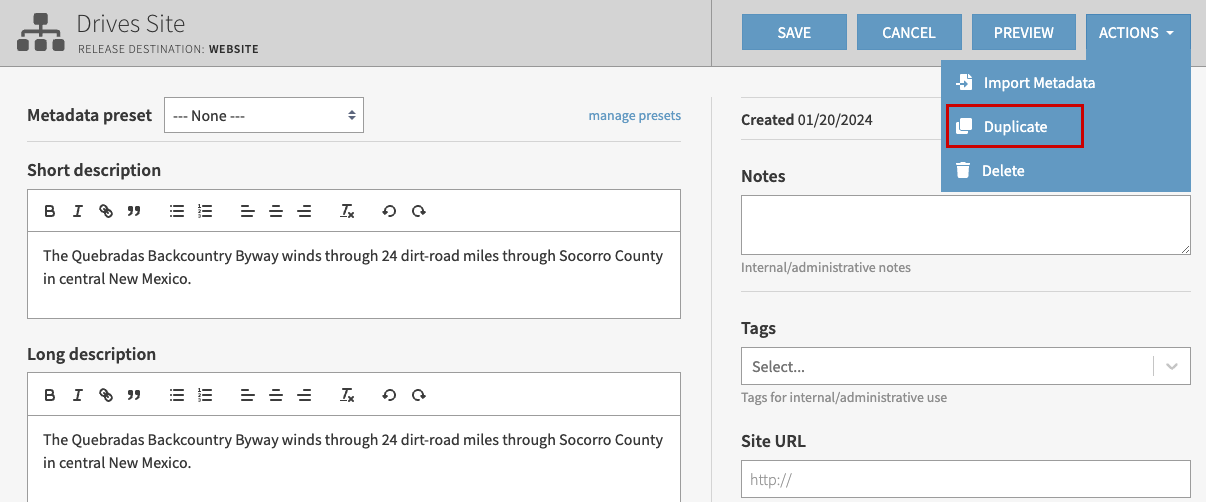The image size is (1206, 502).
Task: Click the Drives Site sitemap icon
Action: click(x=41, y=33)
